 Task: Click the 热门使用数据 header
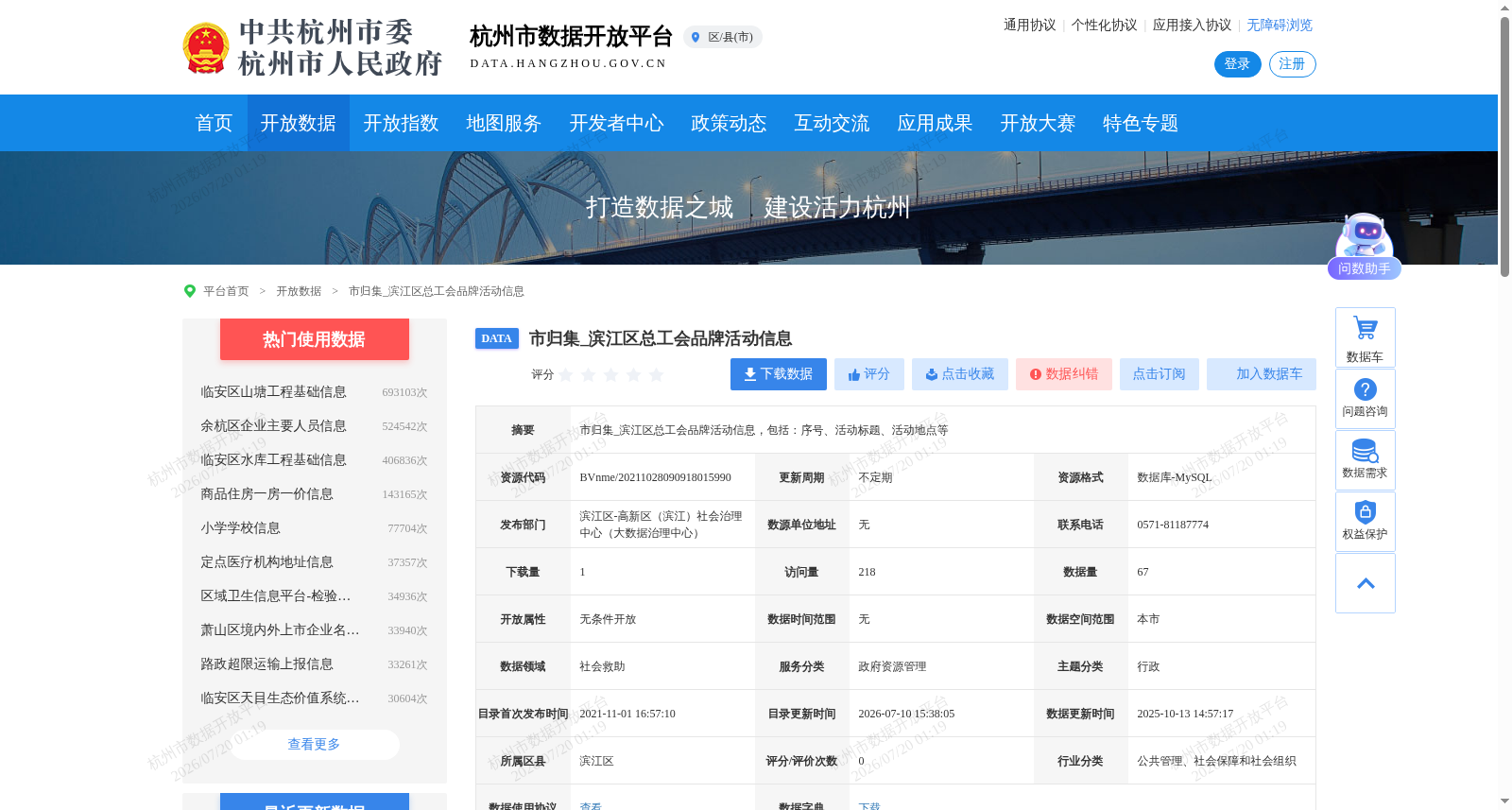[x=315, y=339]
